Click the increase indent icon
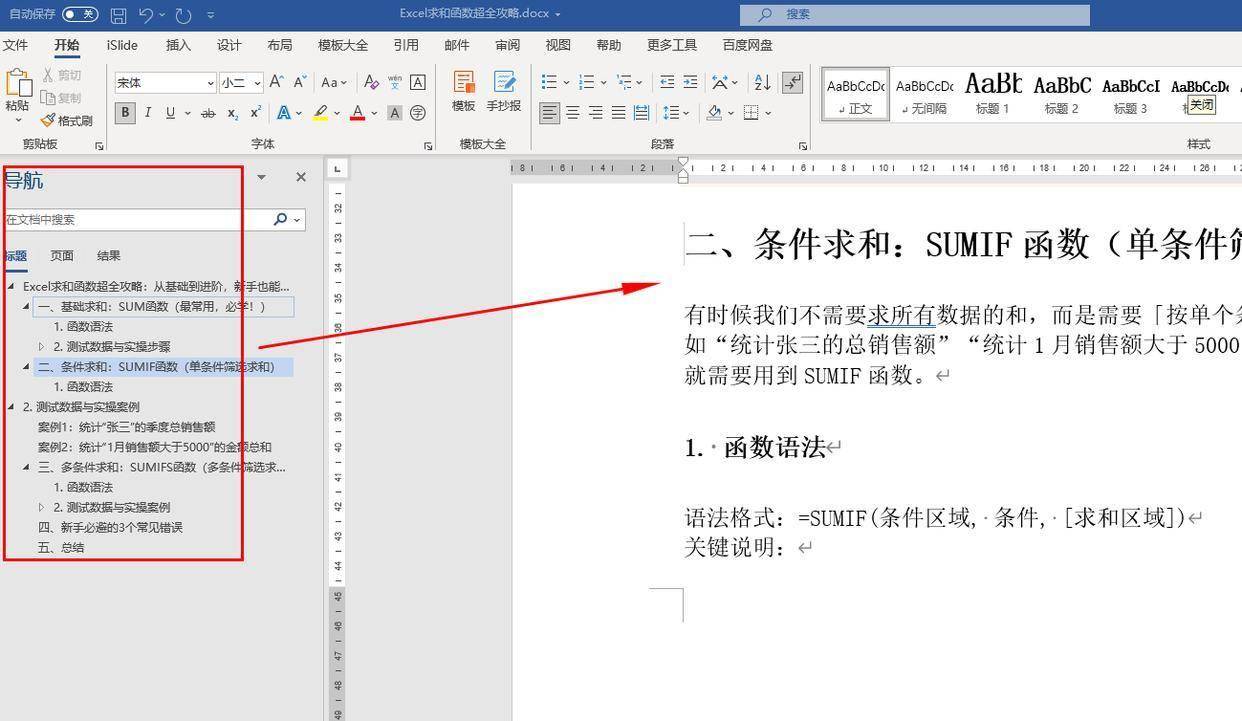This screenshot has height=721, width=1242. pos(690,82)
